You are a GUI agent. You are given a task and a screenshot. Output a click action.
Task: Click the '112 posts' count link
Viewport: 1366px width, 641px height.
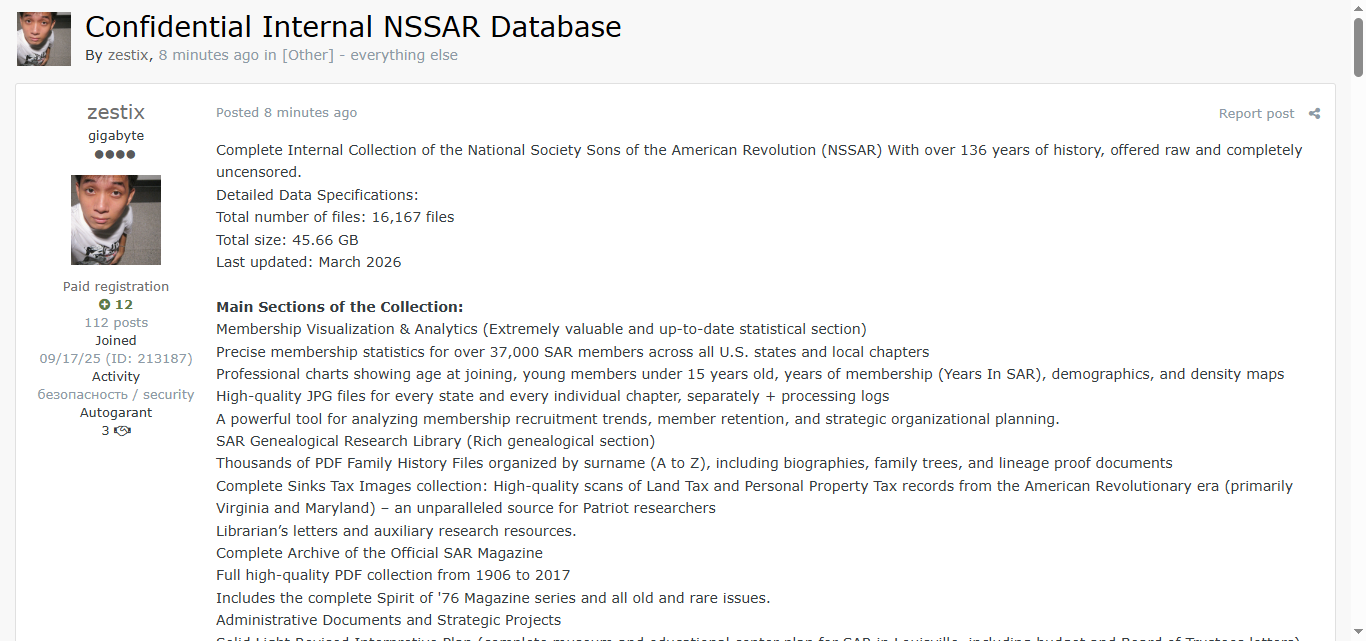116,323
